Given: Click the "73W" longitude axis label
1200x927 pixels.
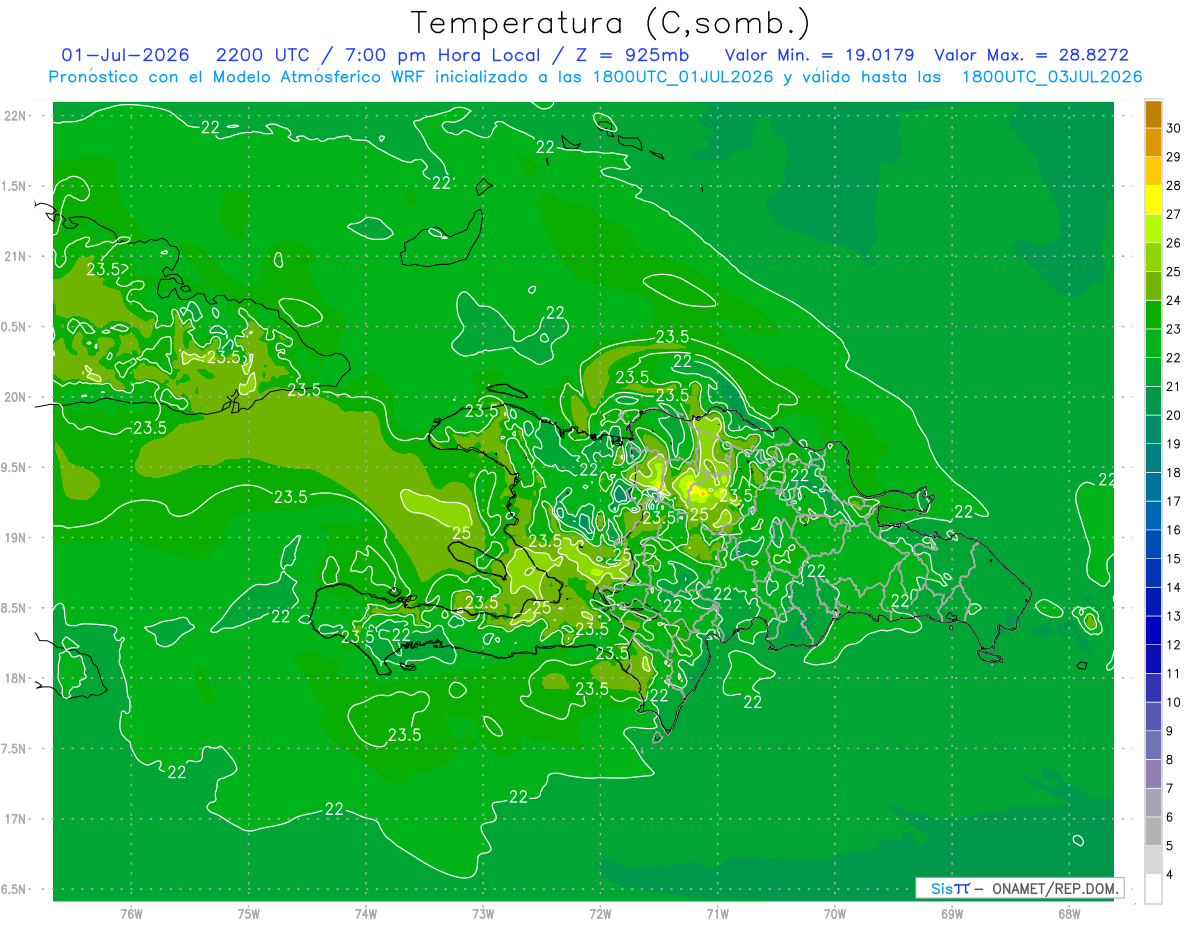Looking at the screenshot, I should [483, 914].
